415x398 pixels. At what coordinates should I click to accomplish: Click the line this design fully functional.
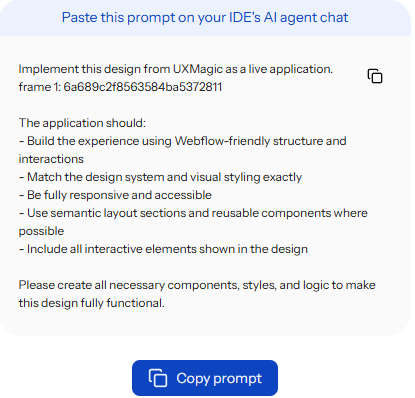pyautogui.click(x=92, y=303)
